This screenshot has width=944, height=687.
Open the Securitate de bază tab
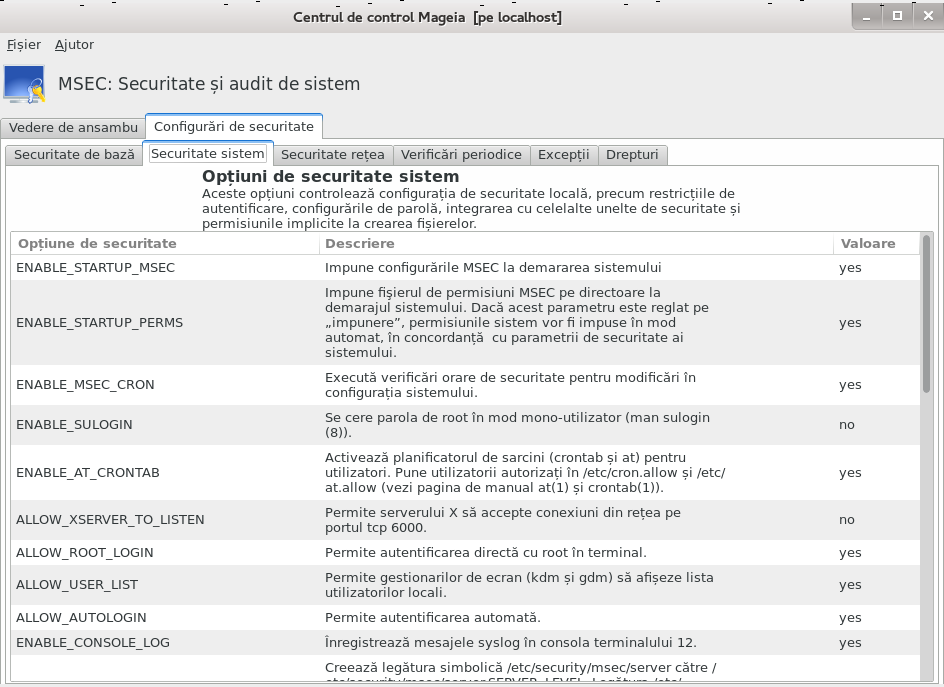click(74, 155)
